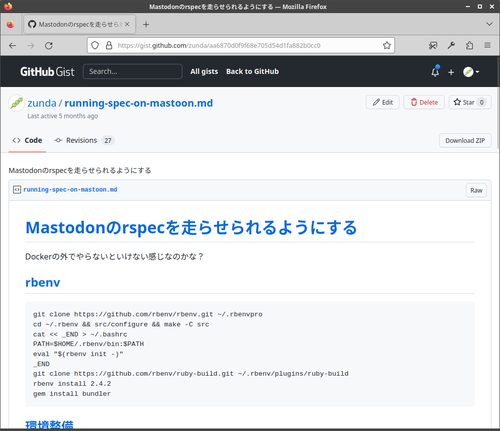The image size is (500, 431).
Task: Open the wrench developer tools icon
Action: tap(451, 45)
